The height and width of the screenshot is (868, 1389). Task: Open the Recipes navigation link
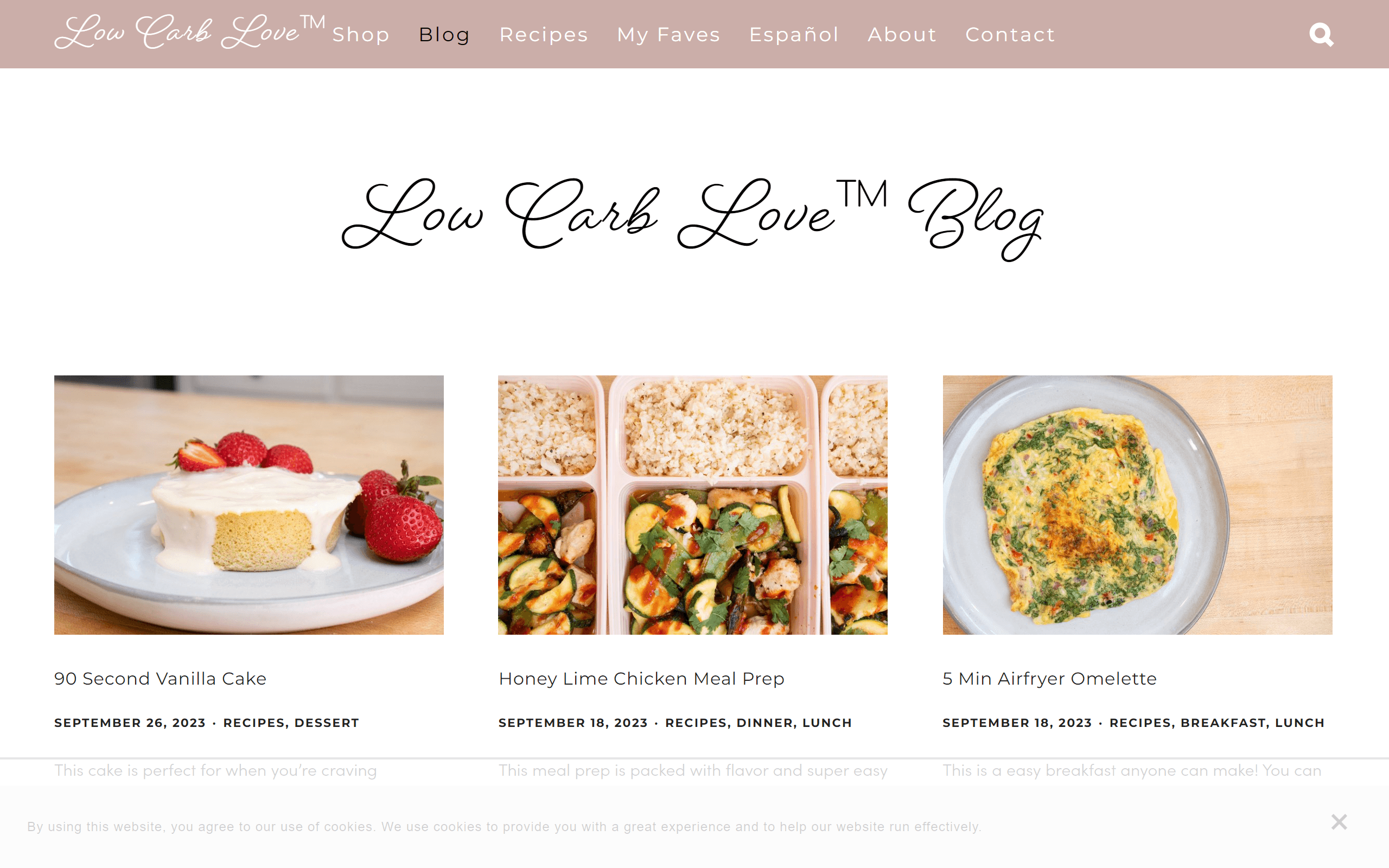point(544,34)
